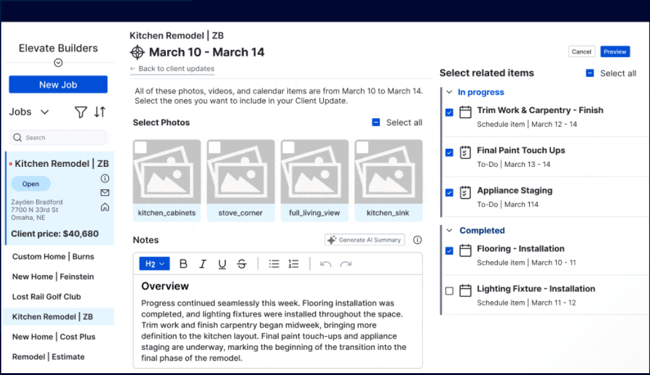Viewport: 650px width, 375px height.
Task: Expand the Jobs dropdown chevron
Action: coord(45,112)
